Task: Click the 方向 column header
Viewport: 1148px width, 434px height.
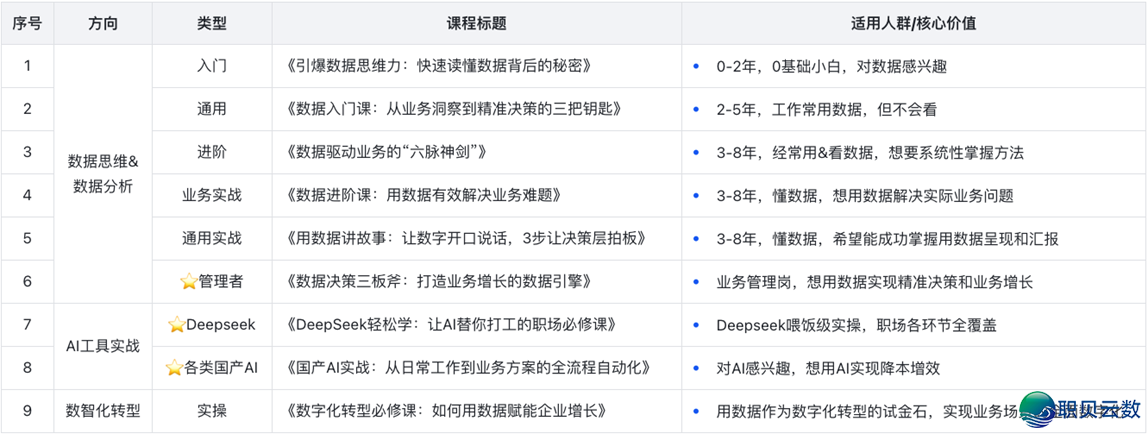Action: click(103, 23)
